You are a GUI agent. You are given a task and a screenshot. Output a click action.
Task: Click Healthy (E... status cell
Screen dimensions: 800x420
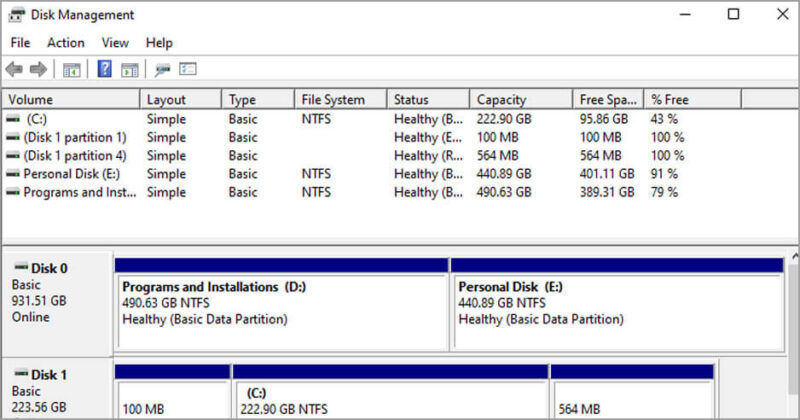[x=429, y=137]
